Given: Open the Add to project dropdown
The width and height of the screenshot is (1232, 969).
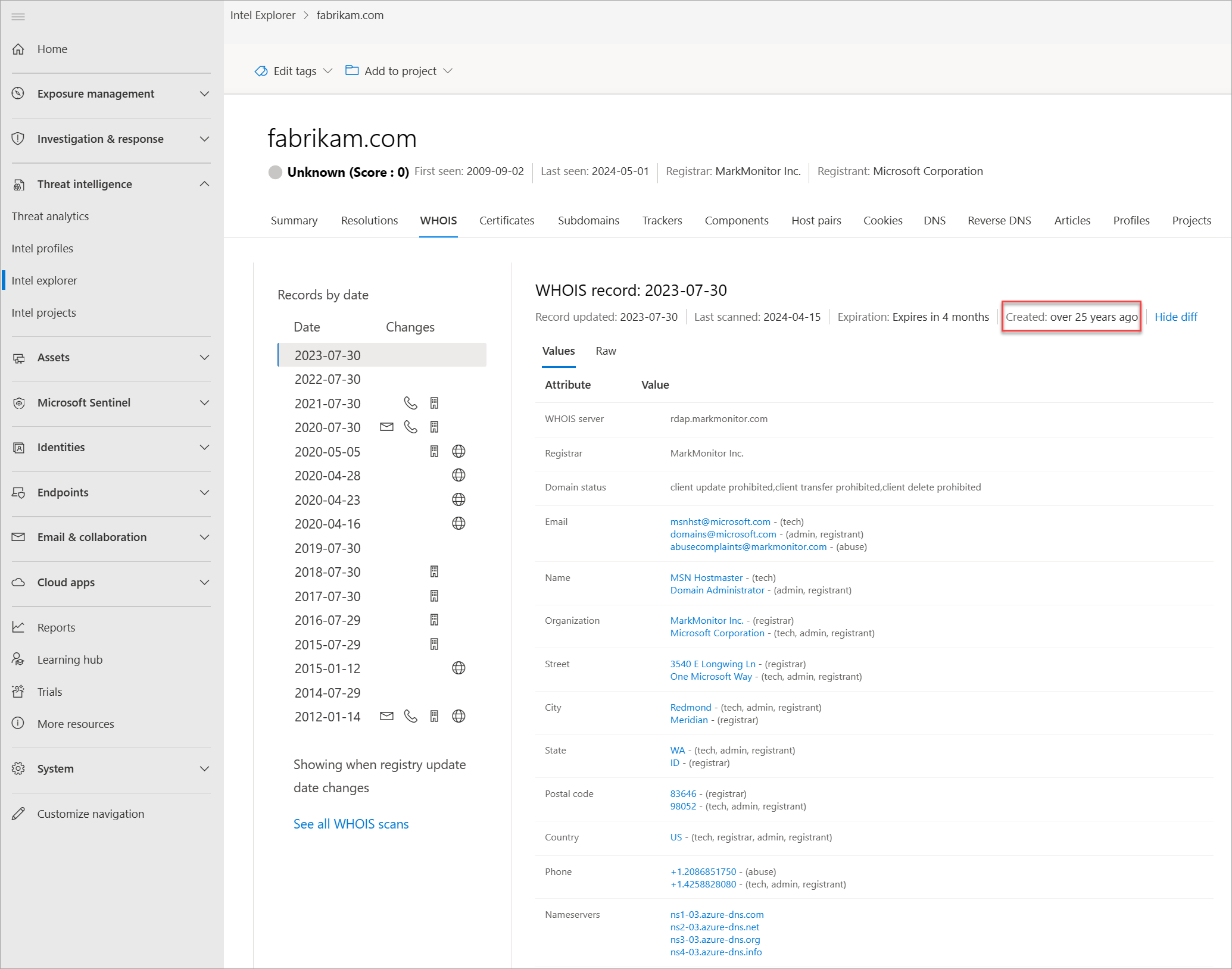Looking at the screenshot, I should (448, 71).
